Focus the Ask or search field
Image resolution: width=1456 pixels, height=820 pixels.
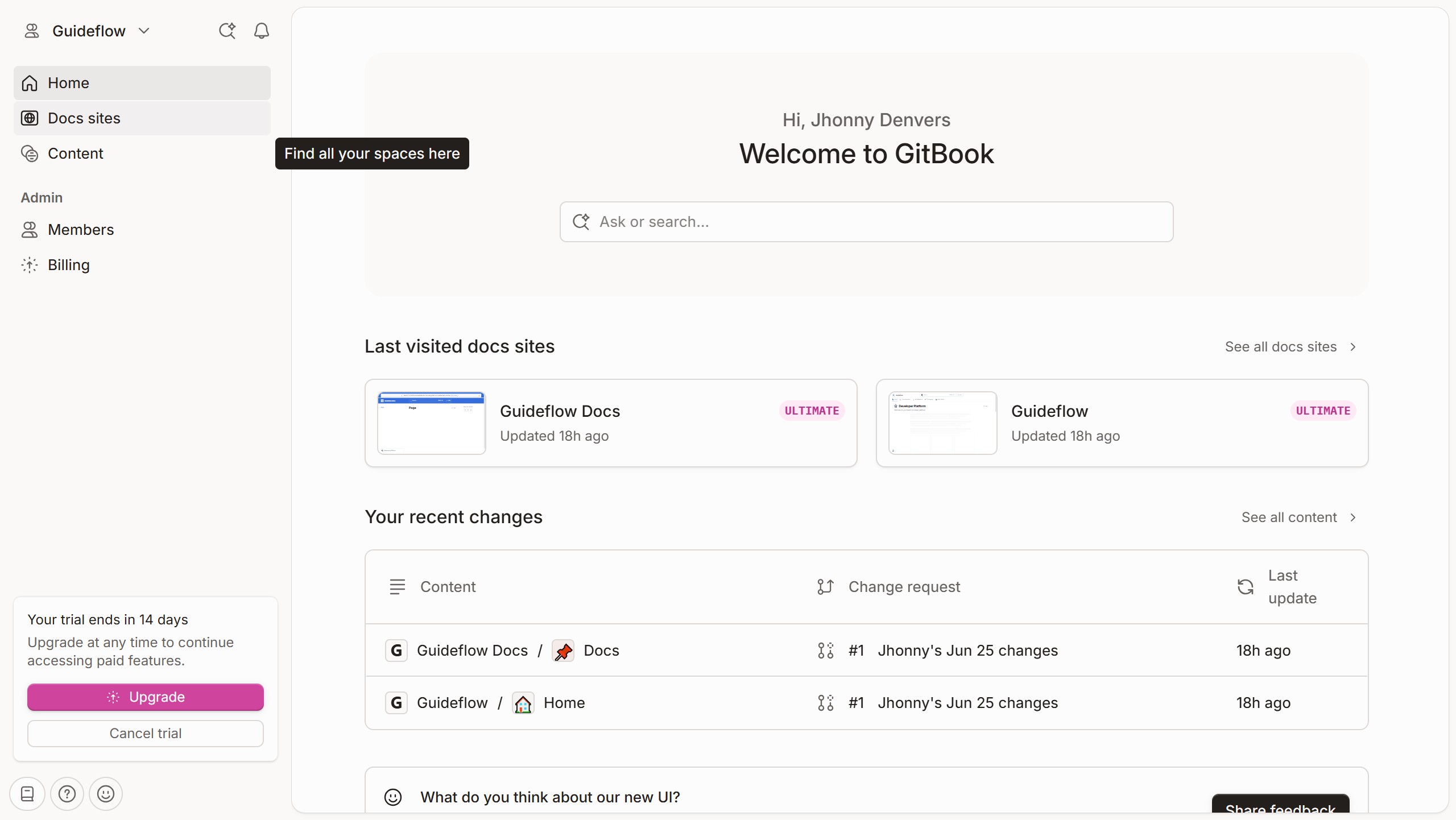(x=866, y=222)
